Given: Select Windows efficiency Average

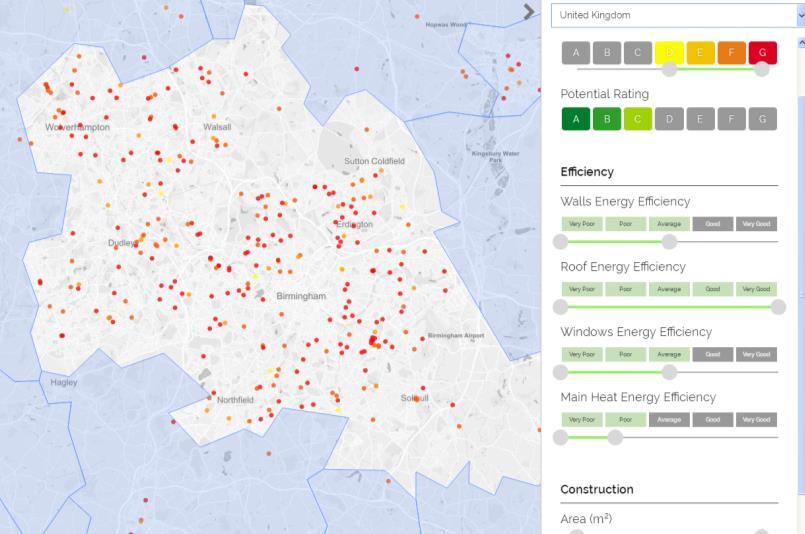Looking at the screenshot, I should coord(669,354).
